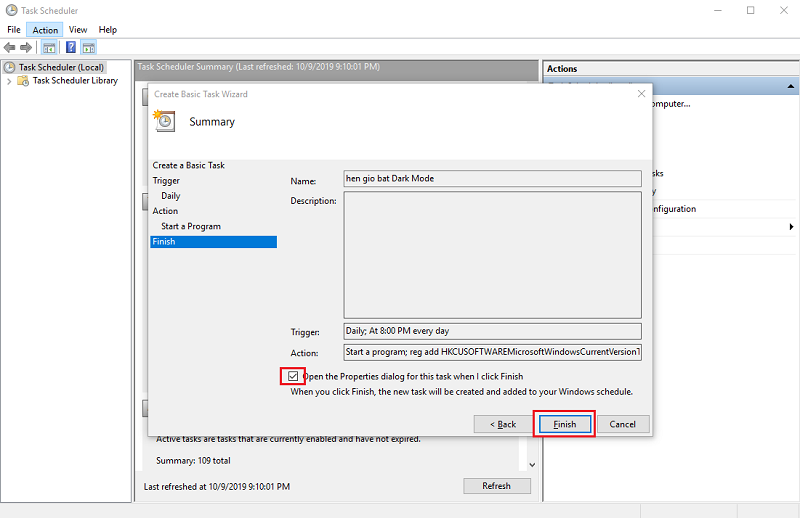The height and width of the screenshot is (518, 800).
Task: Select the Action wizard step
Action: (x=165, y=211)
